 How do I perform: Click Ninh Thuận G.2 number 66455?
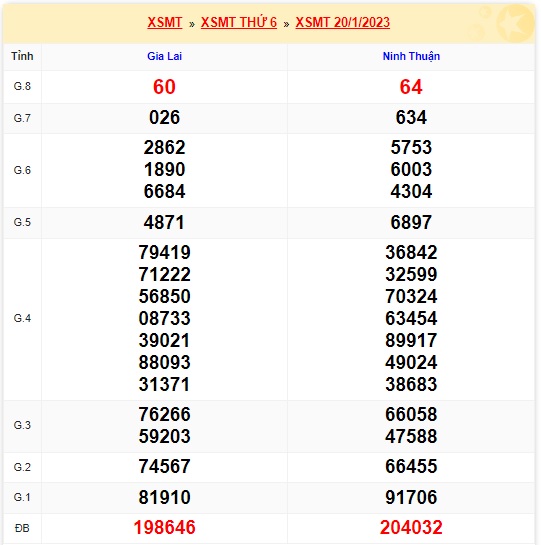click(411, 466)
